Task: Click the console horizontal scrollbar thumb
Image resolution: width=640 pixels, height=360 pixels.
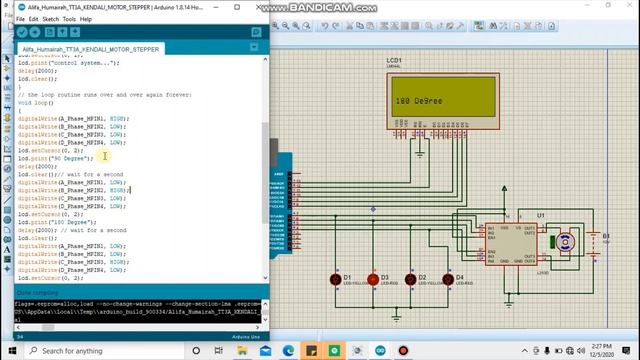Action: click(48, 327)
